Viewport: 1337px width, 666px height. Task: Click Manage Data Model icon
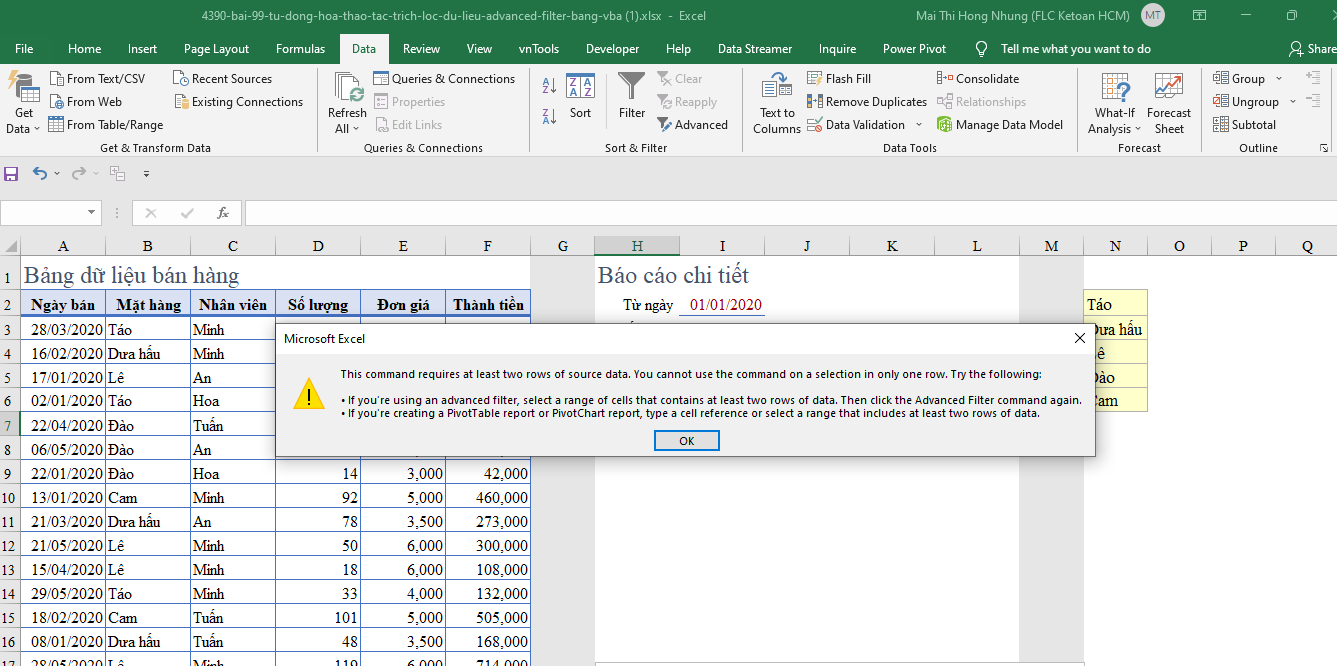(999, 125)
